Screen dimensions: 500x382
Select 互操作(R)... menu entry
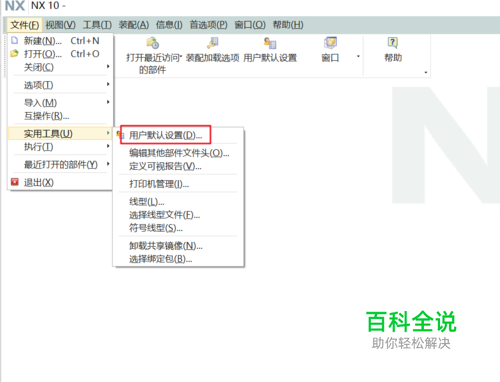click(x=61, y=116)
